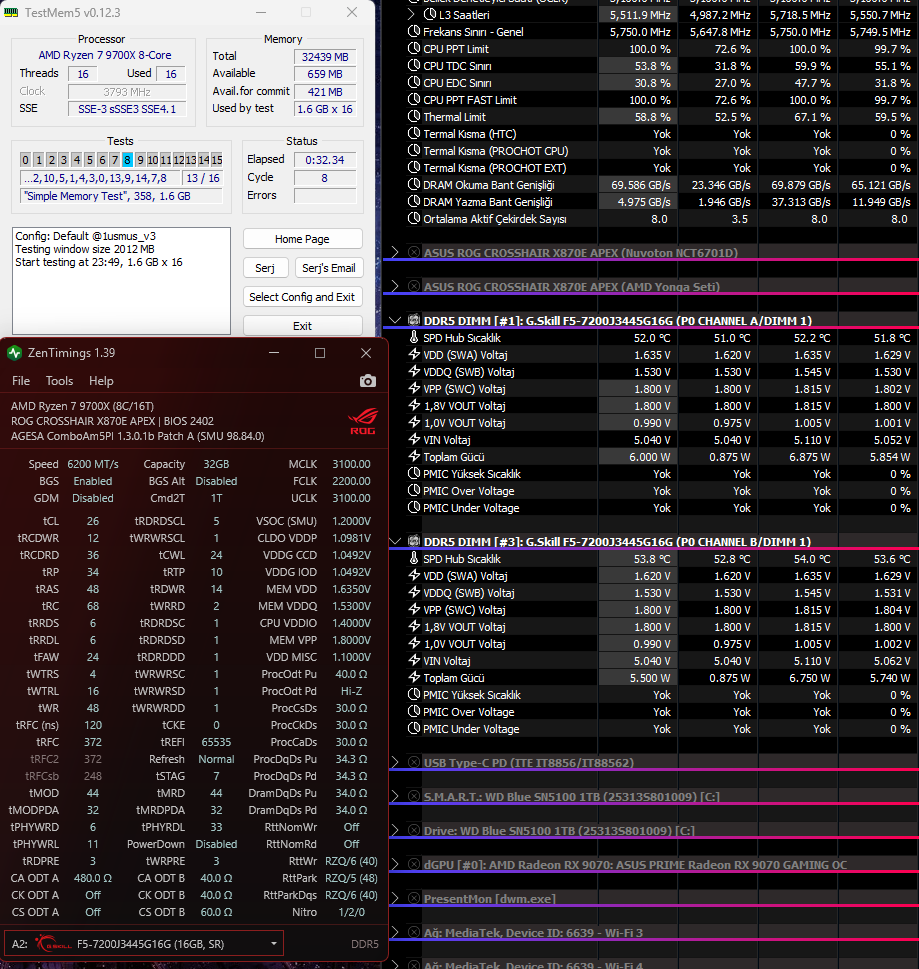Open ZenTimings File menu
Viewport: 919px width, 969px height.
pos(21,381)
